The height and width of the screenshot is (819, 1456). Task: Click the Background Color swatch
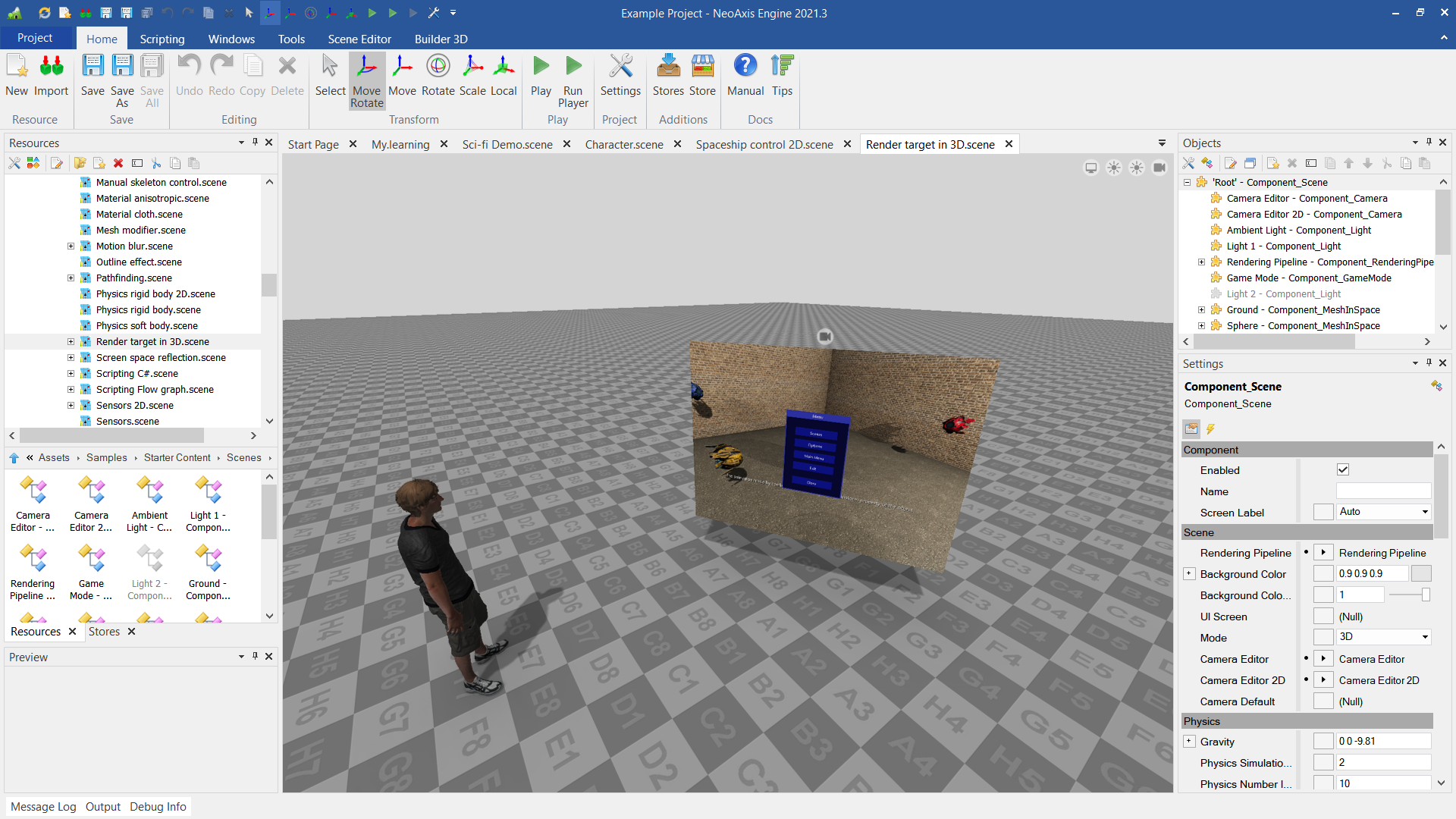click(x=1421, y=574)
